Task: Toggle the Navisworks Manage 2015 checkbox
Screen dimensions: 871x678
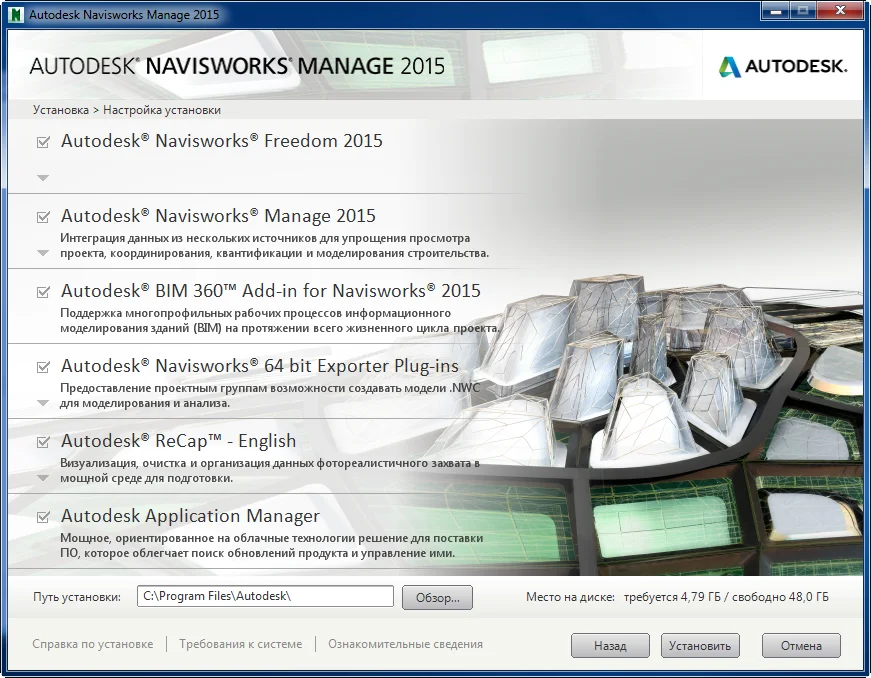Action: pos(43,217)
